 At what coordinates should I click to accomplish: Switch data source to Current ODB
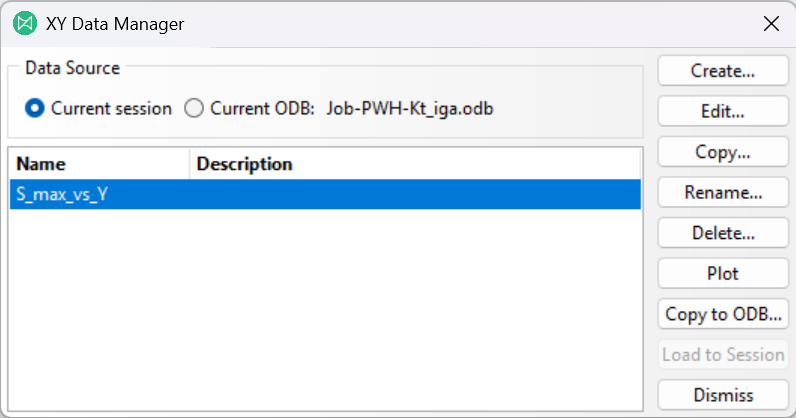click(x=194, y=108)
